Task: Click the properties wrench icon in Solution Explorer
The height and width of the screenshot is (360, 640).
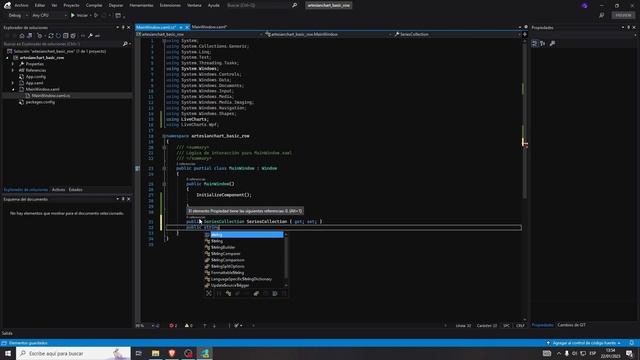Action: [90, 36]
